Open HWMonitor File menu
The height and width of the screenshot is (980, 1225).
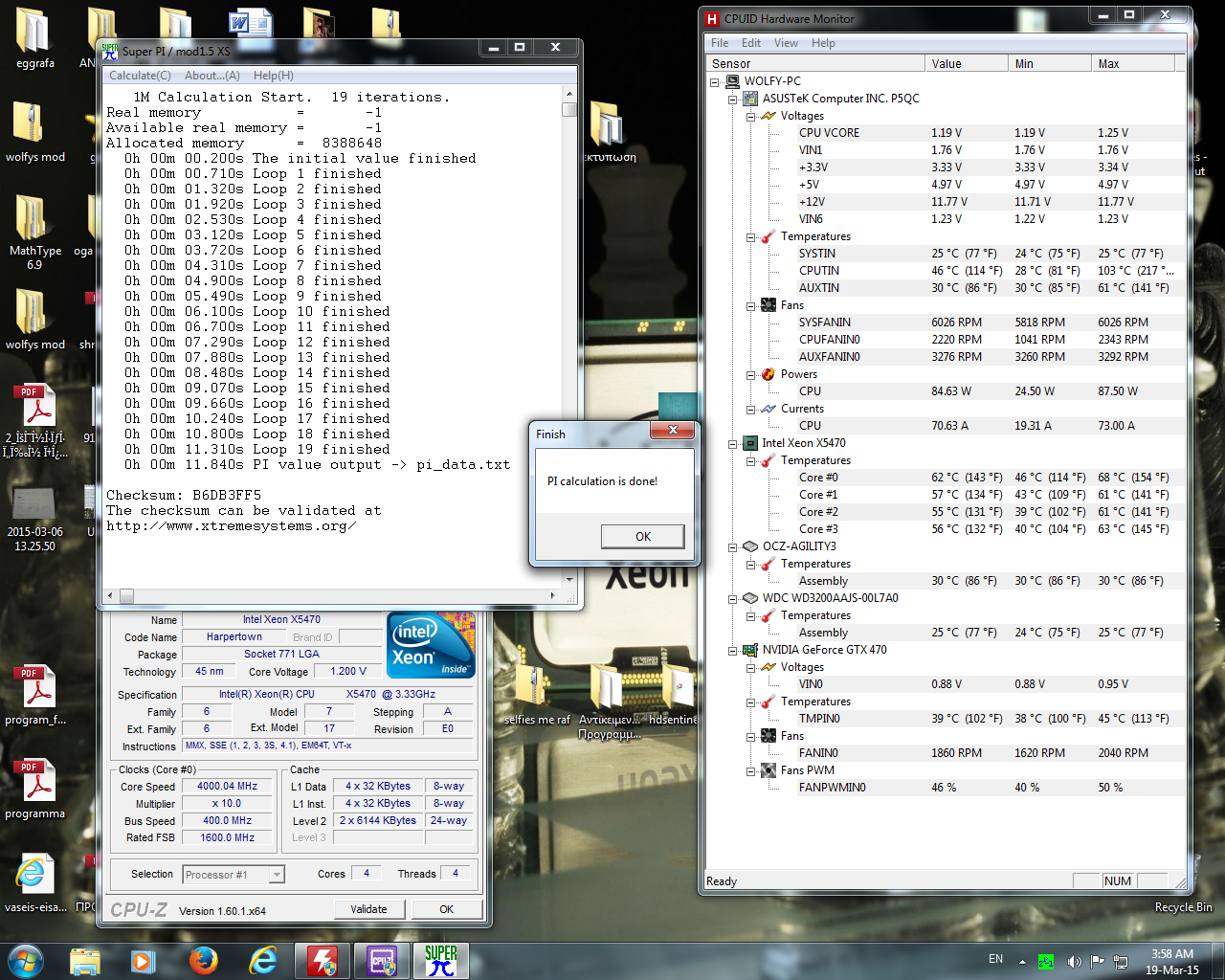point(720,43)
